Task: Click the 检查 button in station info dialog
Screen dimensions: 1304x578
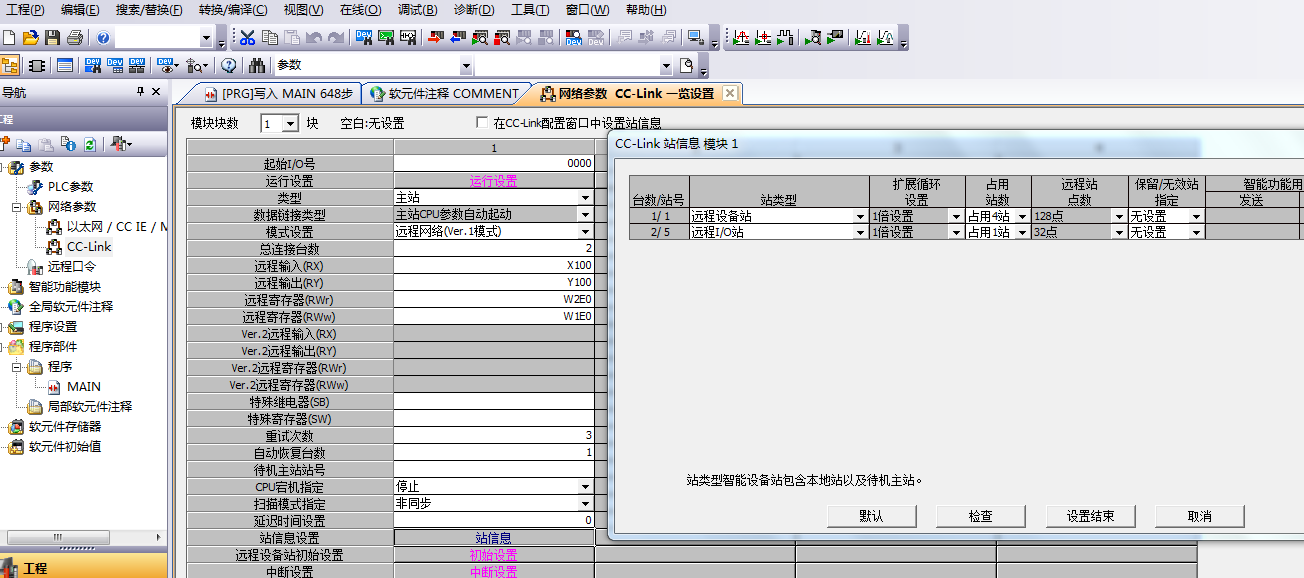Action: click(x=980, y=516)
